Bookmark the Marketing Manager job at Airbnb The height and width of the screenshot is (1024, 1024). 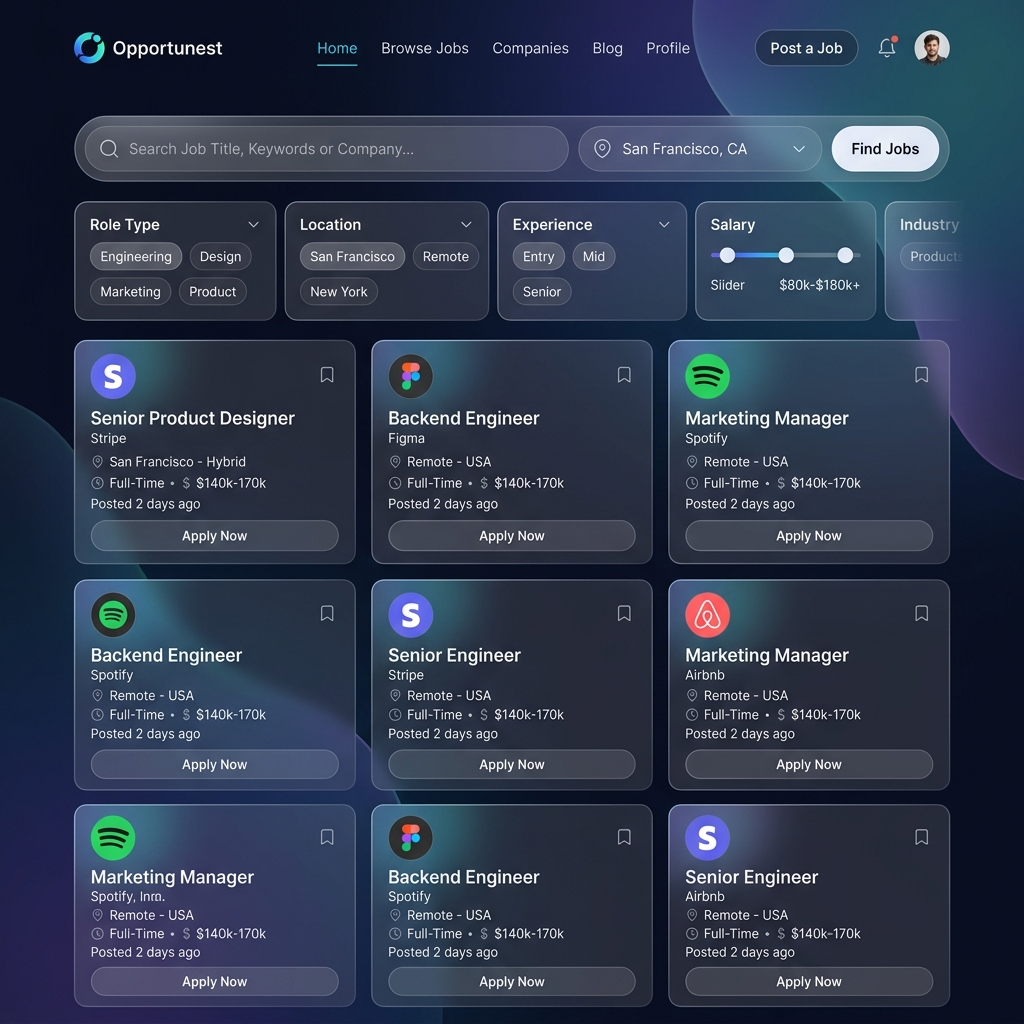coord(921,613)
